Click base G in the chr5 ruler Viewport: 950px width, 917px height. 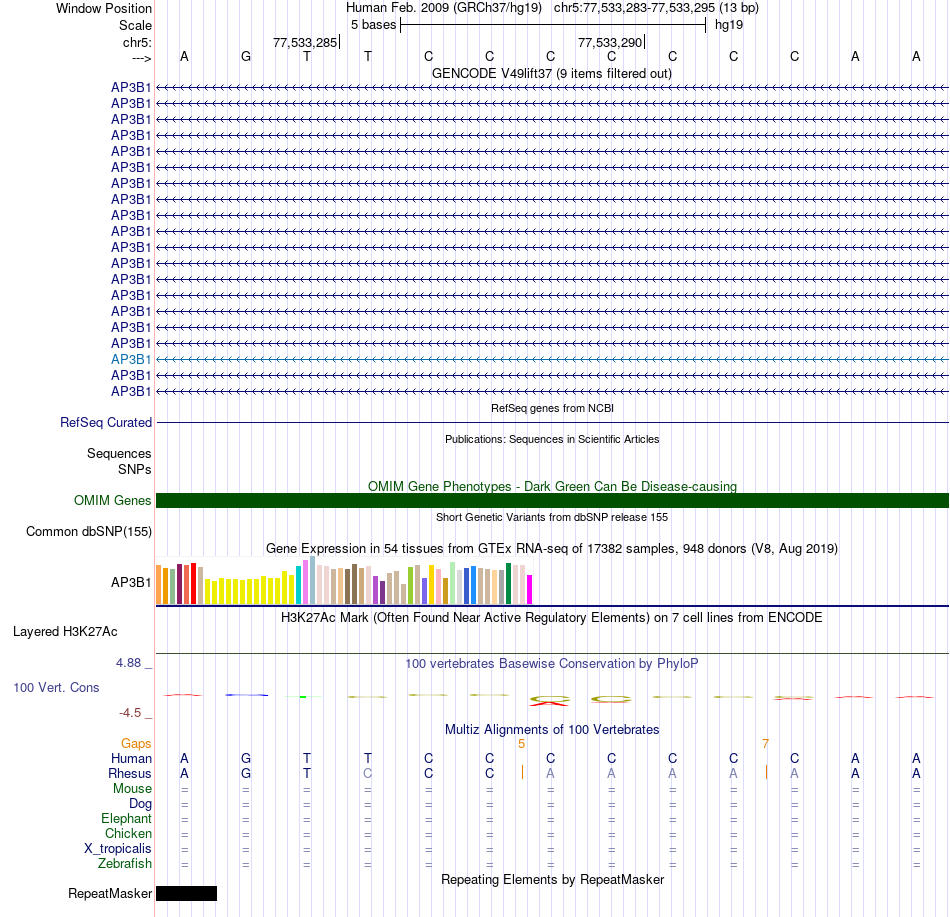[245, 56]
